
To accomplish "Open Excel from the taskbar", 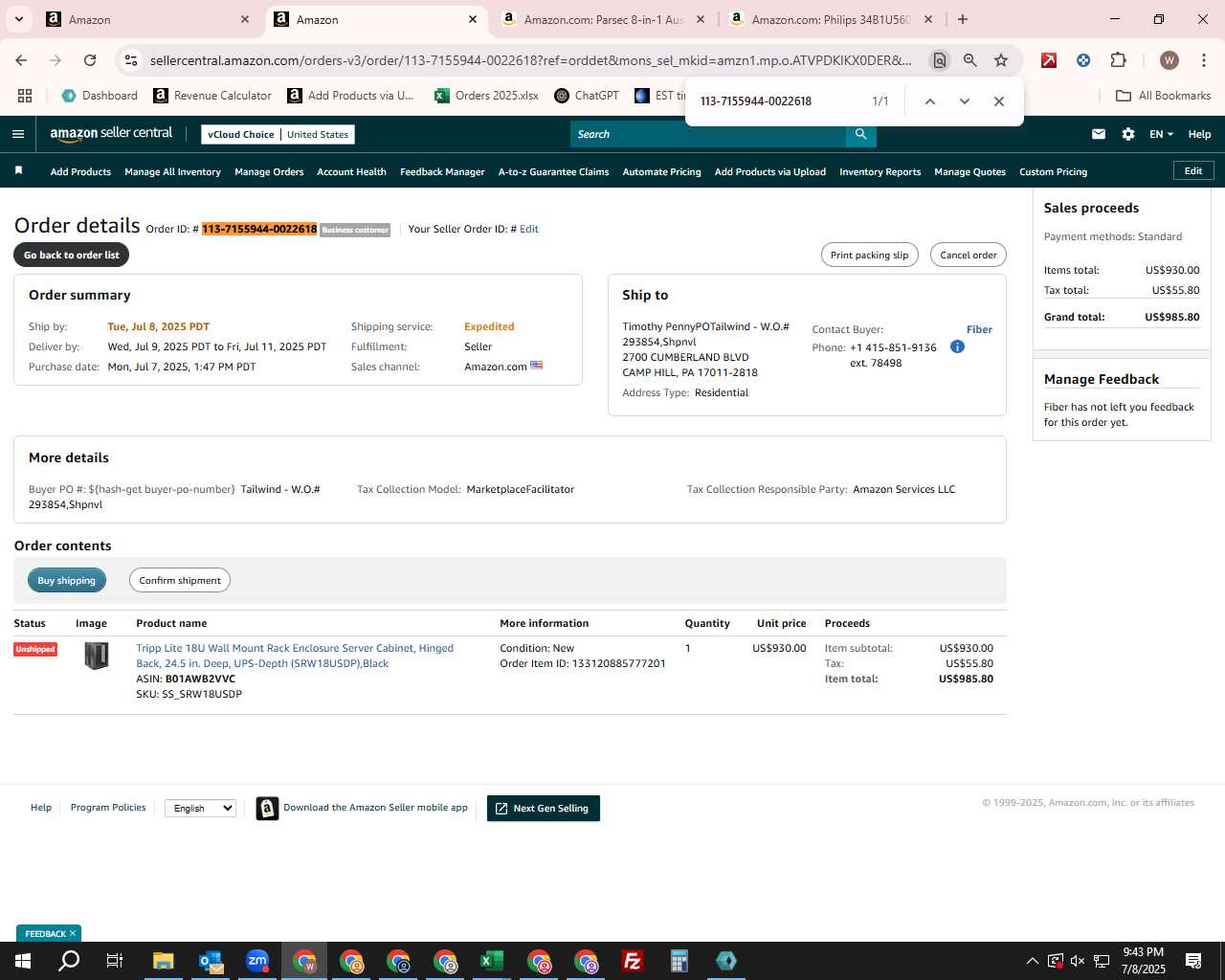I will click(x=491, y=961).
